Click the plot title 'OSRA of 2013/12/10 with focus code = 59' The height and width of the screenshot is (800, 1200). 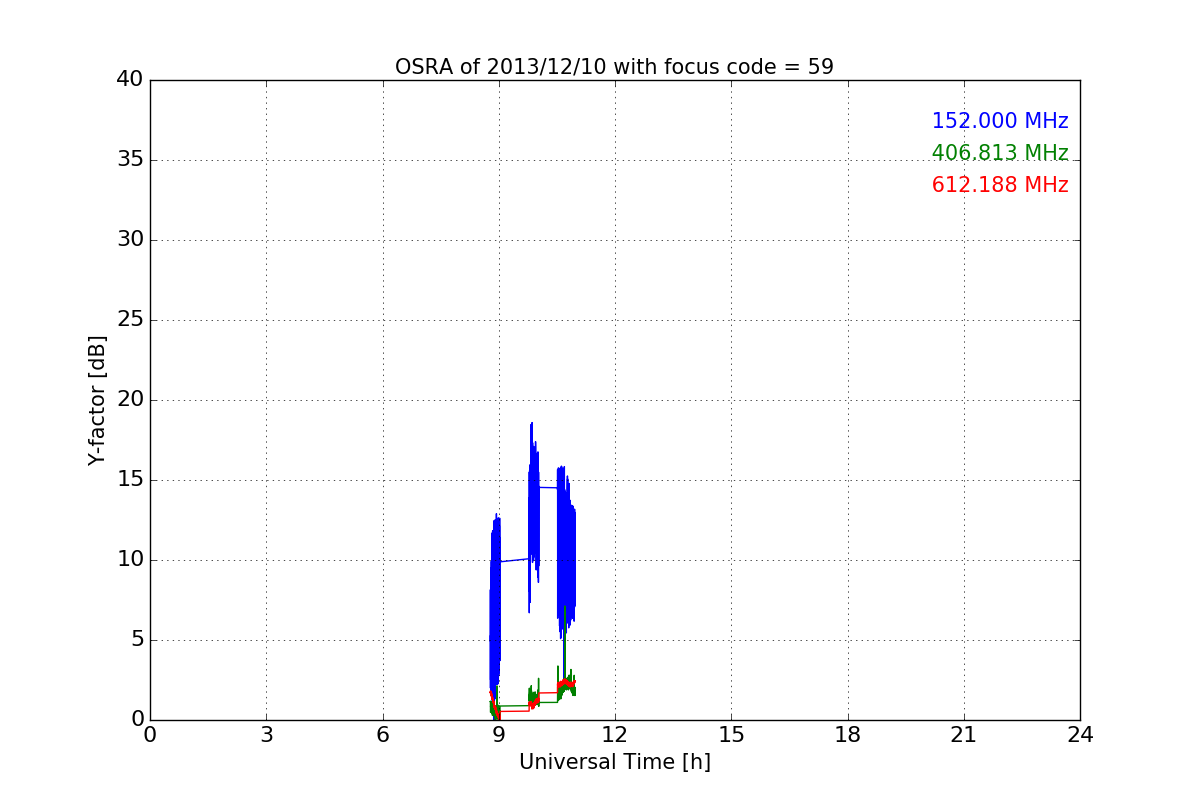tap(614, 67)
